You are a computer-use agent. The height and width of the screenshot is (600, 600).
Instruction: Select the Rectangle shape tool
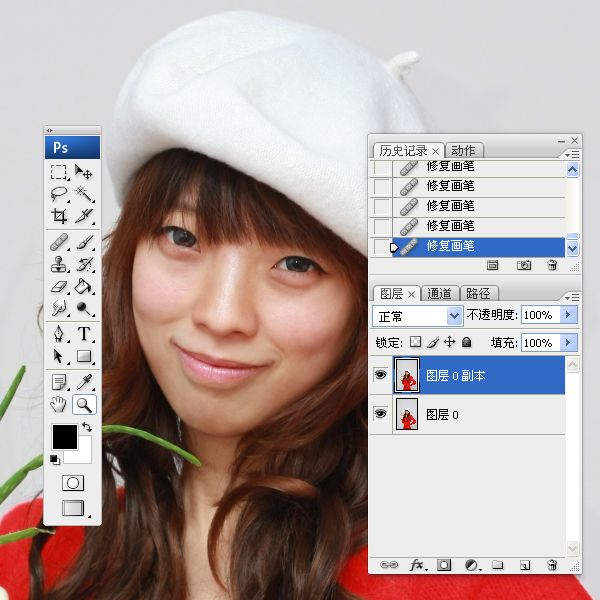point(83,356)
